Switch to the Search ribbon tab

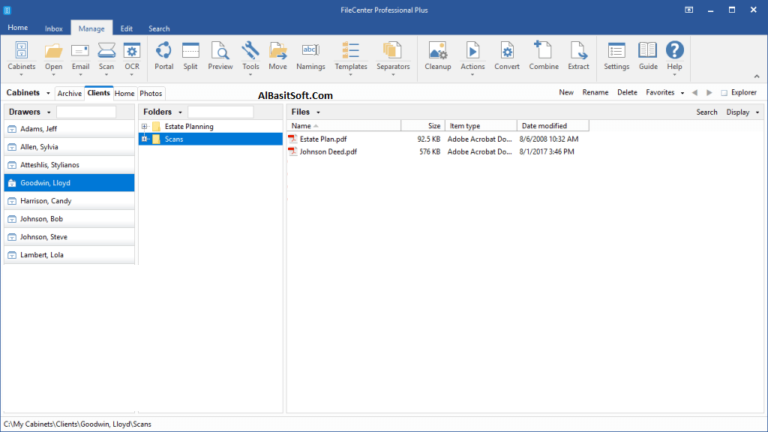tap(159, 29)
